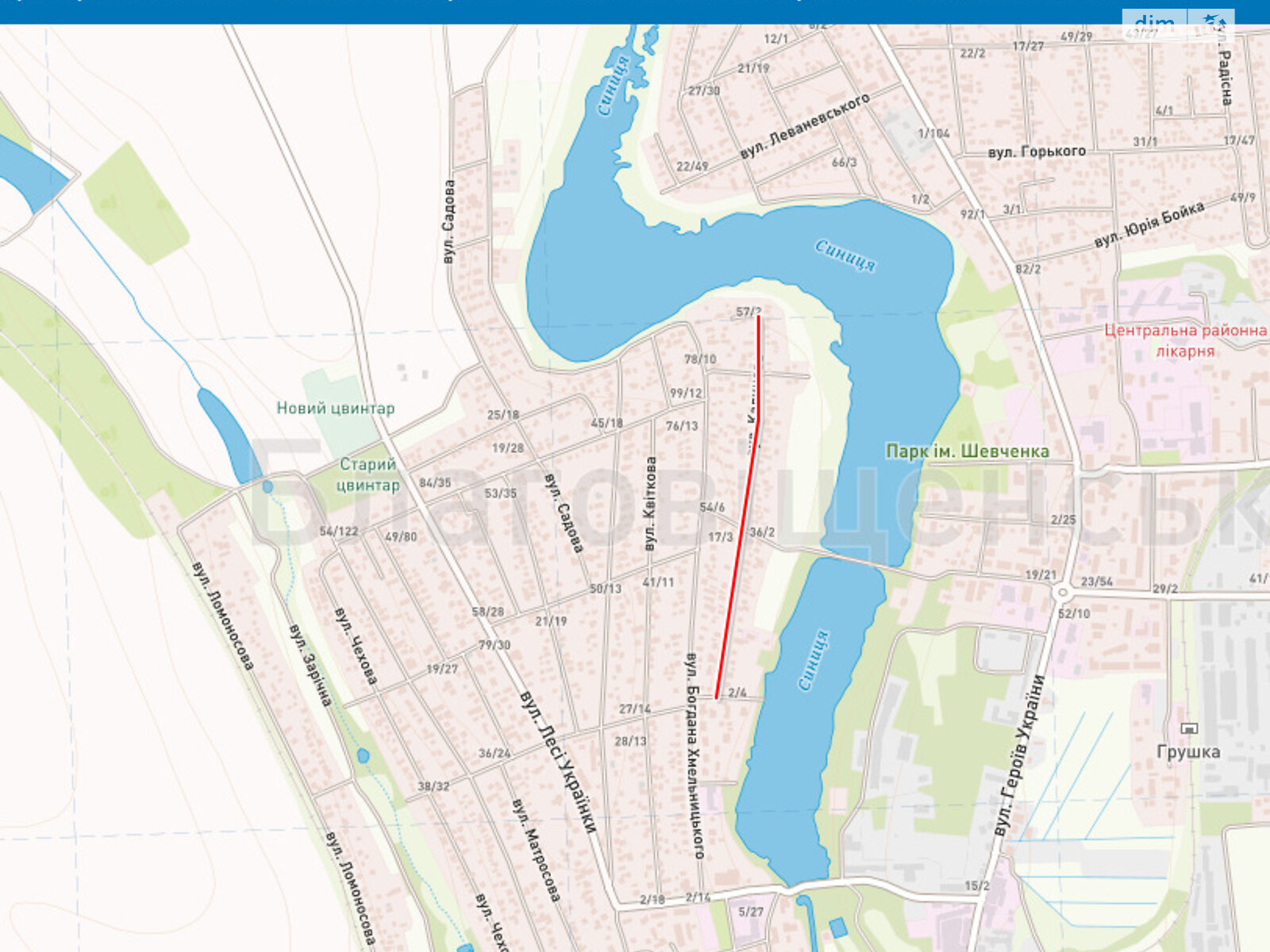
Task: Select street label вул. Богдана Хмельницького
Action: tap(695, 756)
